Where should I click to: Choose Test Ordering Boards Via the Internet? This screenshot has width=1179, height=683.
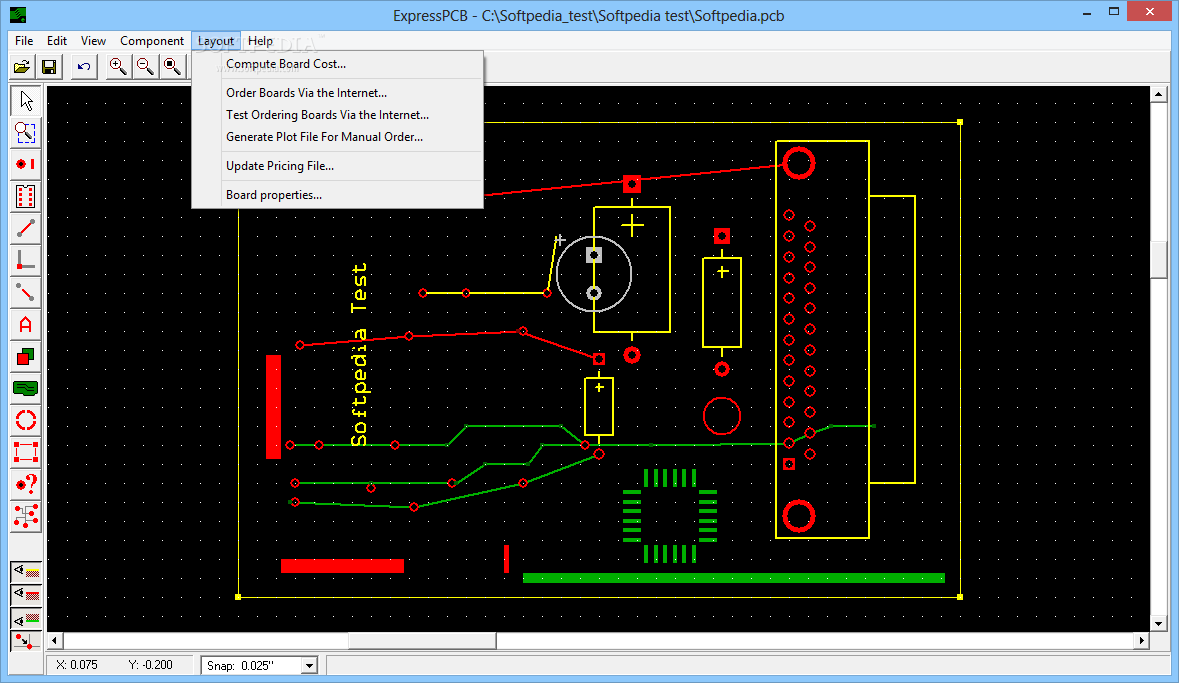click(x=338, y=114)
